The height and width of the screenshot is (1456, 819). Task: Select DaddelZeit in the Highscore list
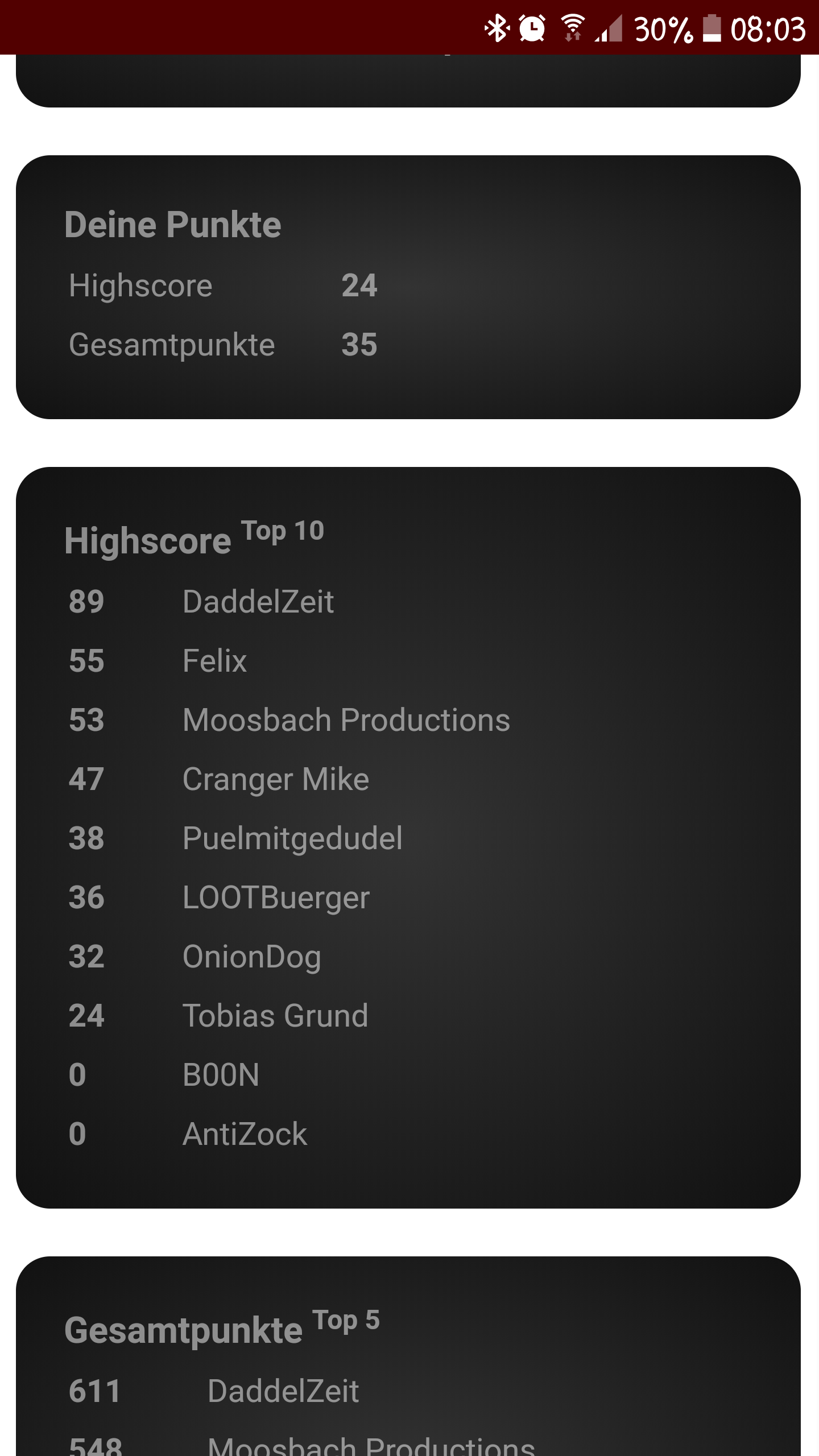coord(258,602)
